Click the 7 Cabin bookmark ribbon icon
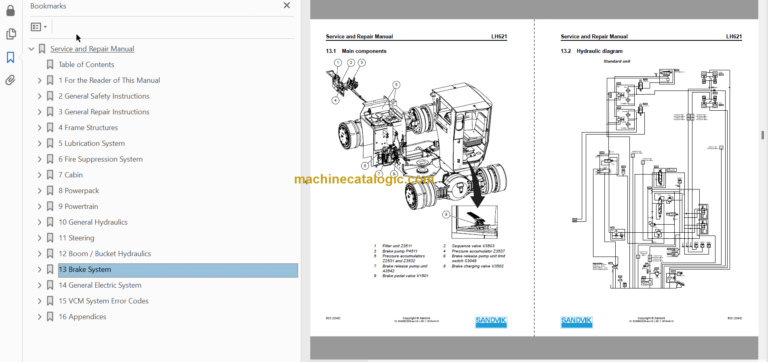768x362 pixels. point(50,175)
